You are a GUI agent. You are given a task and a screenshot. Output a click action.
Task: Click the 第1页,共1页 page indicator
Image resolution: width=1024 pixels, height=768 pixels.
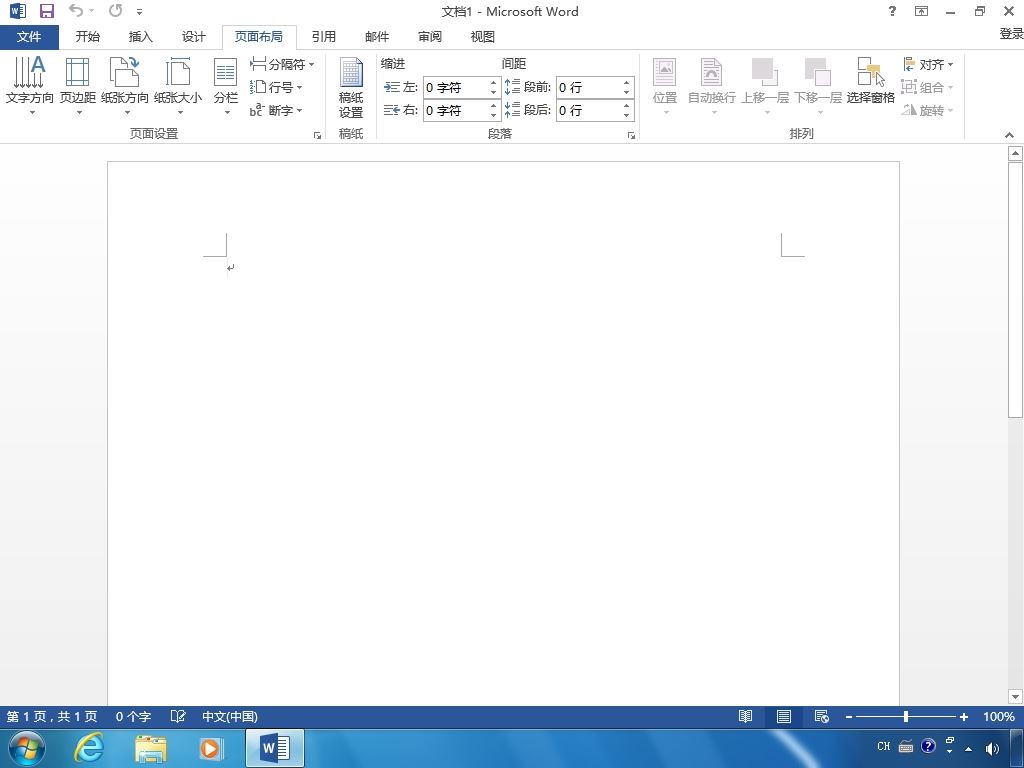pos(52,716)
